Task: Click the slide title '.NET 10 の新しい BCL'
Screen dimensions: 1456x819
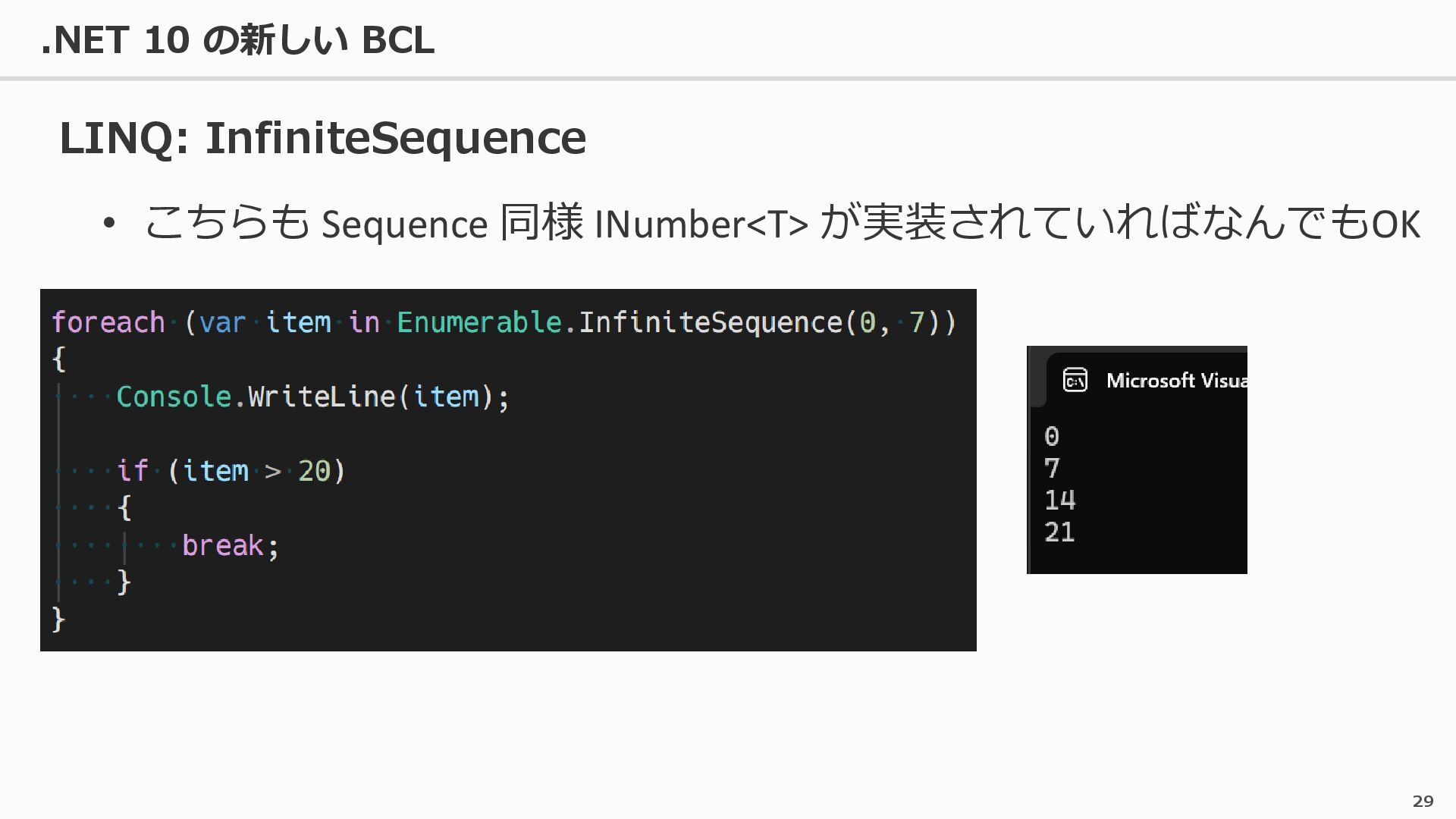Action: 237,39
